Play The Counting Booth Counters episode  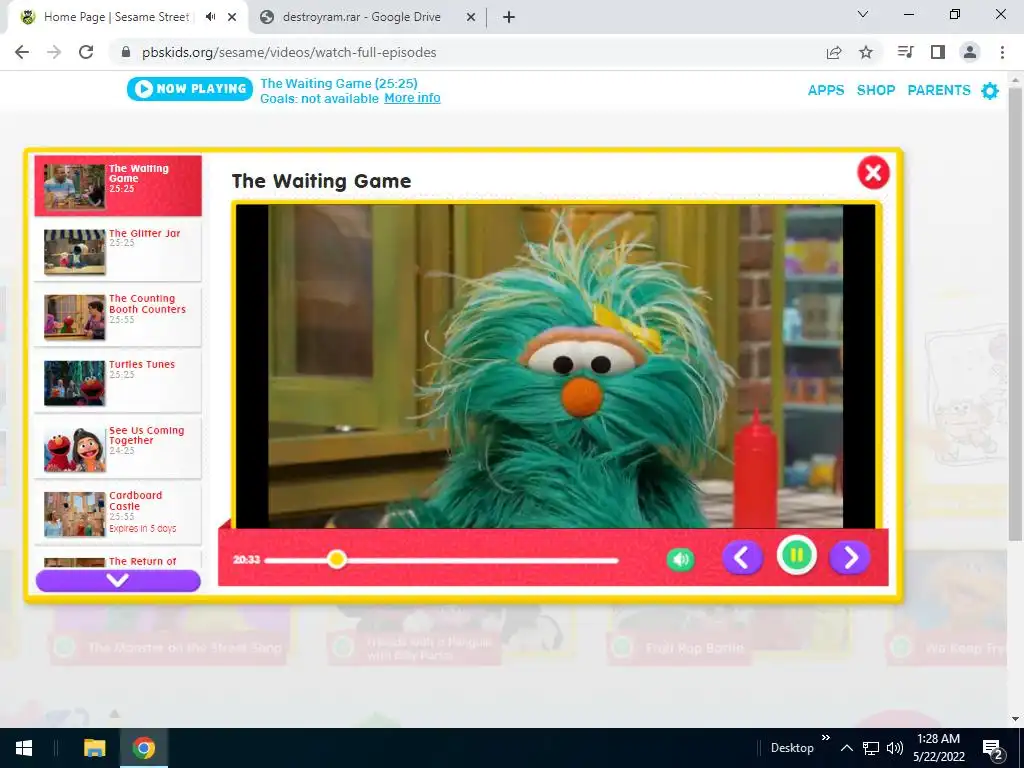tap(118, 317)
